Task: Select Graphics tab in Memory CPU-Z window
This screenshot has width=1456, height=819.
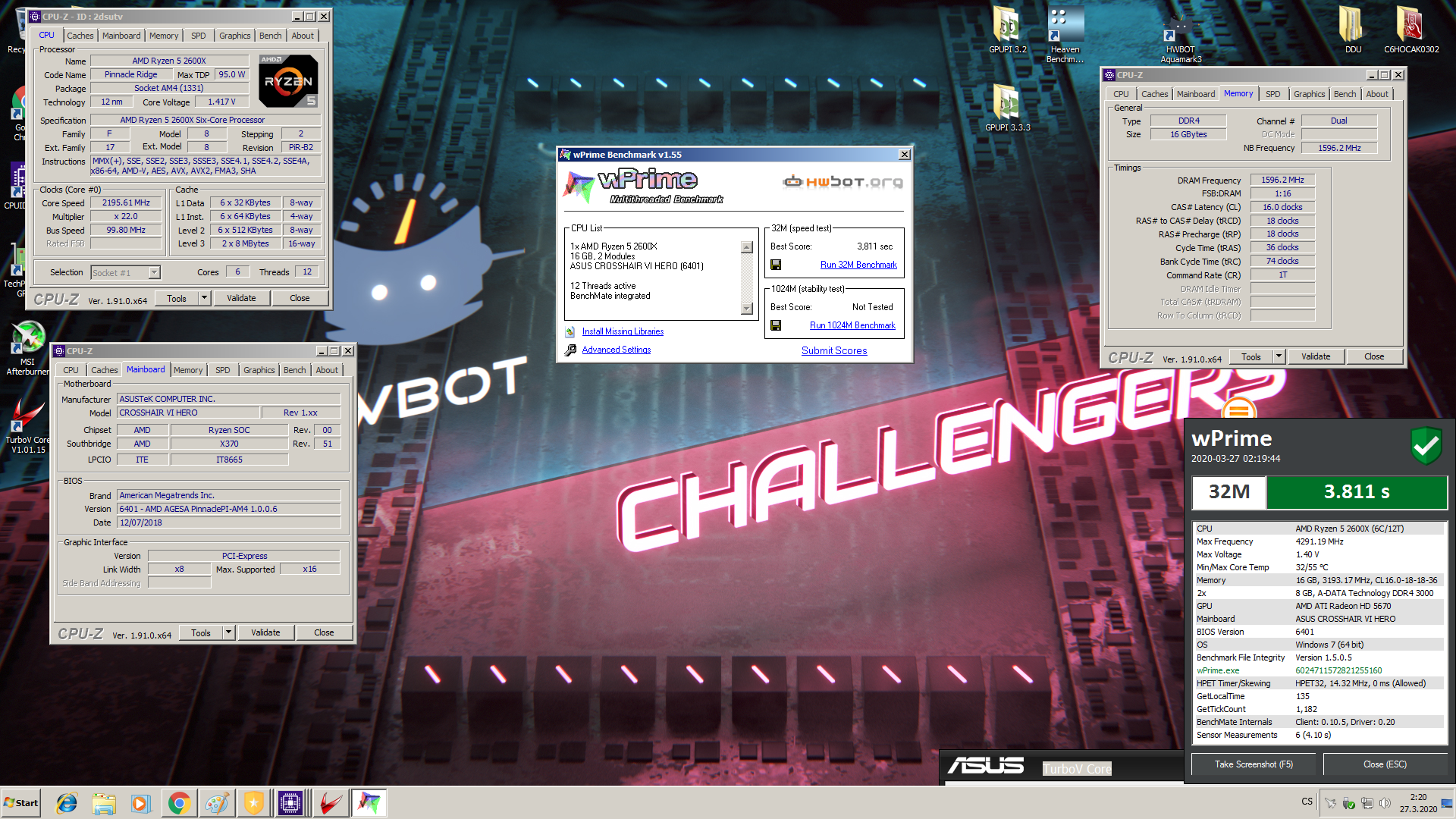Action: [x=1309, y=94]
